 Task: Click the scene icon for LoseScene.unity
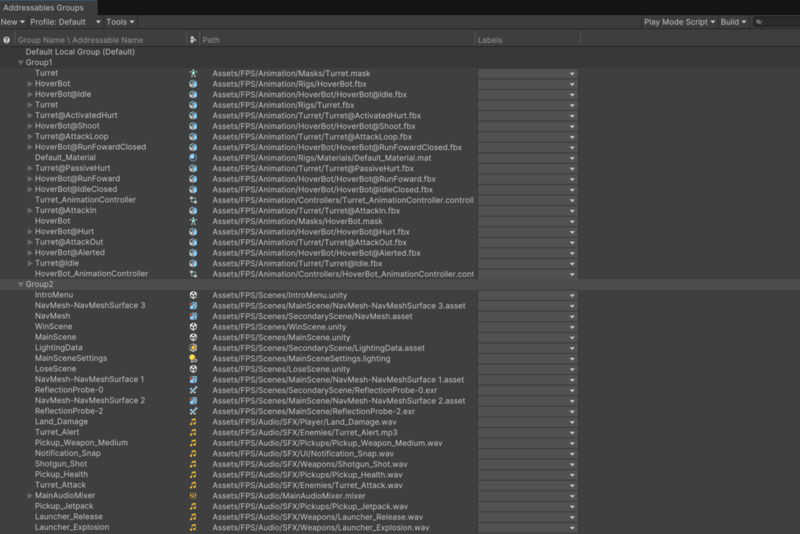tap(193, 369)
